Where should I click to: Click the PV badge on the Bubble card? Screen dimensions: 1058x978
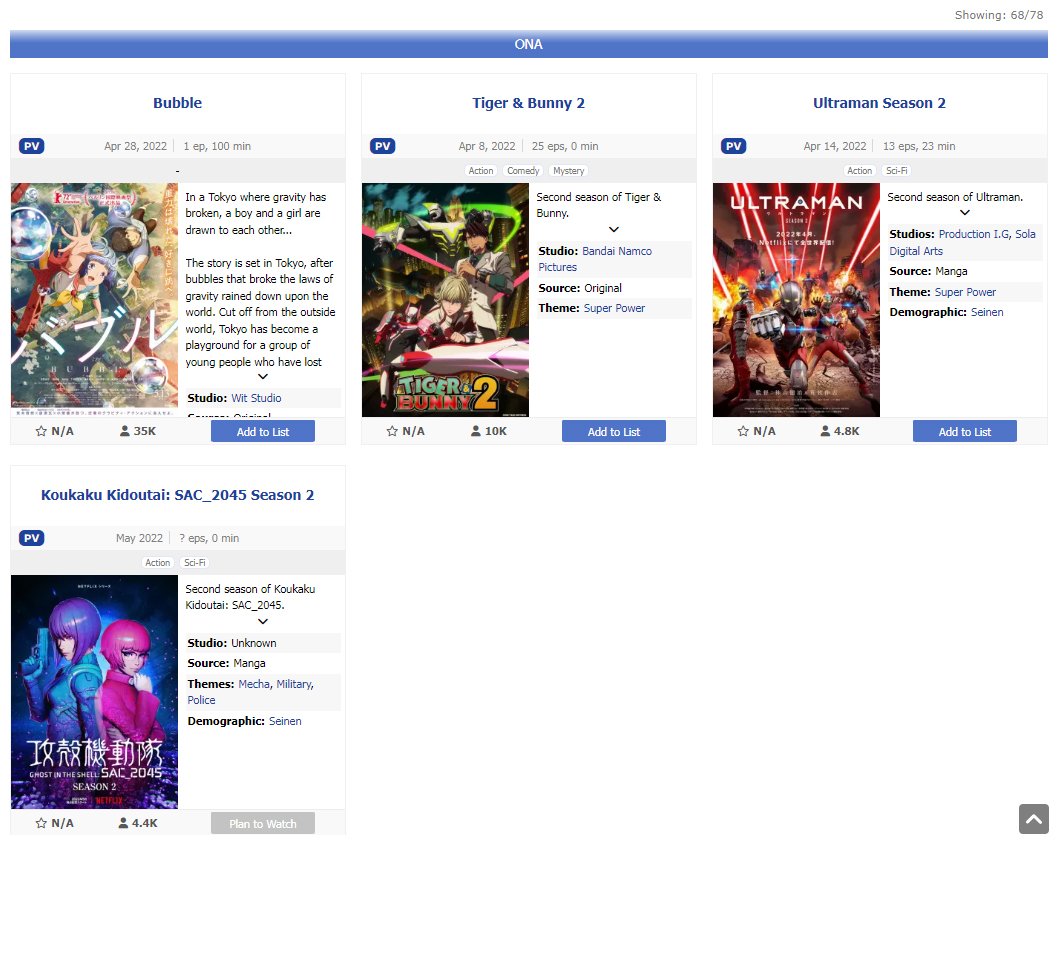32,146
